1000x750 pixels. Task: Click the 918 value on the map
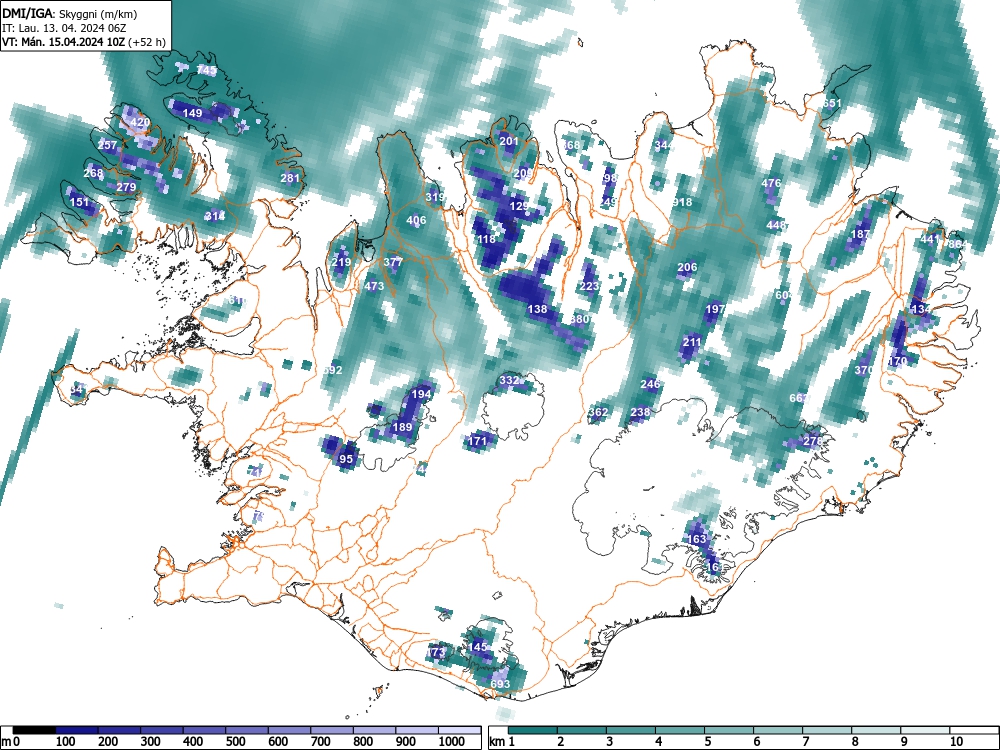(682, 202)
